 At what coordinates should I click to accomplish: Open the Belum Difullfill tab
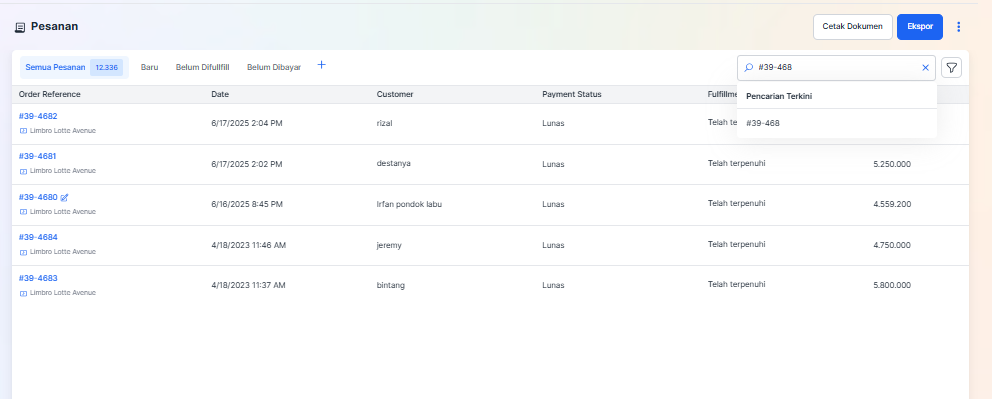[x=202, y=67]
